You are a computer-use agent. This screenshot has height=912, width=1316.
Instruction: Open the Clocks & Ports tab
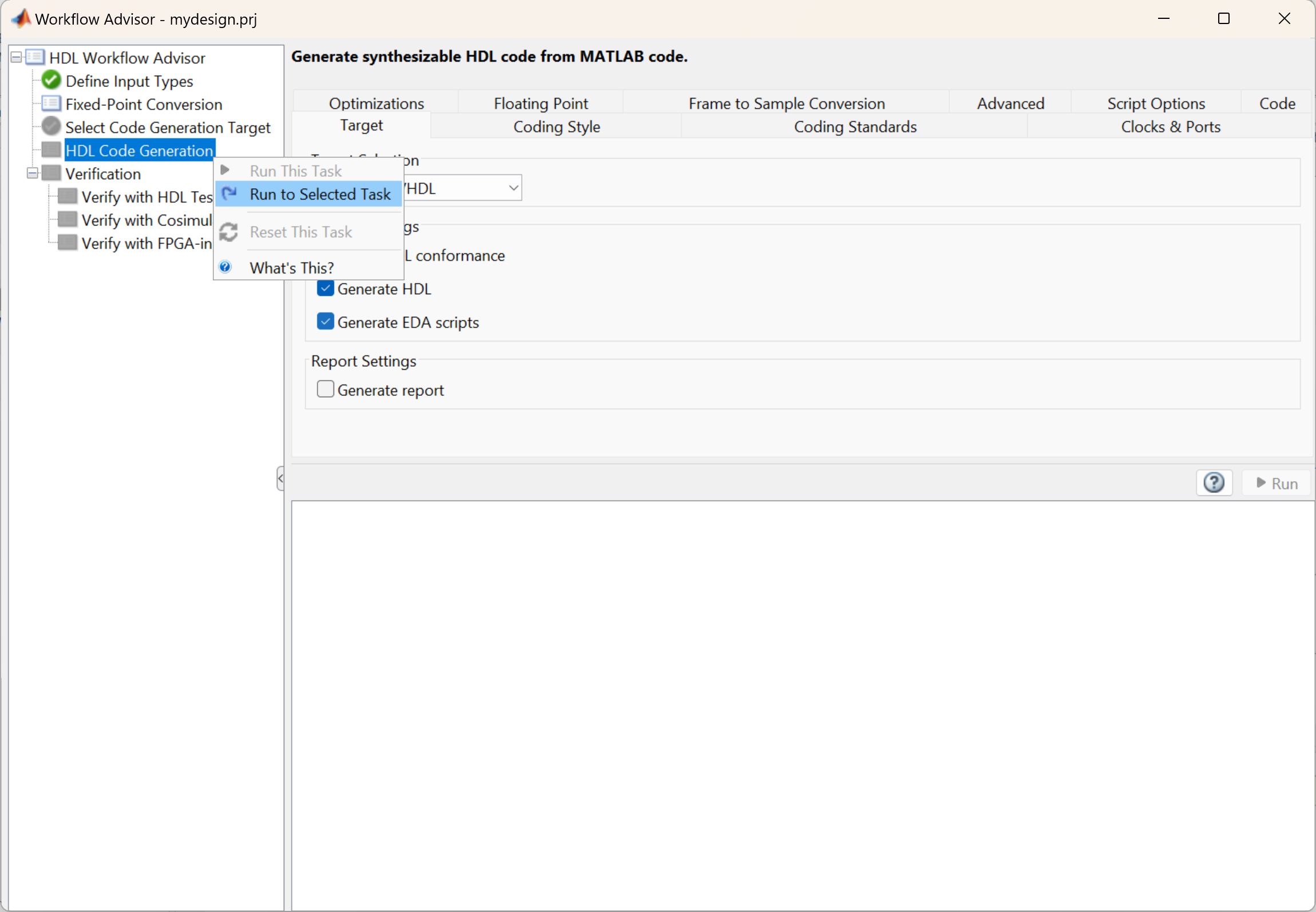click(1170, 127)
